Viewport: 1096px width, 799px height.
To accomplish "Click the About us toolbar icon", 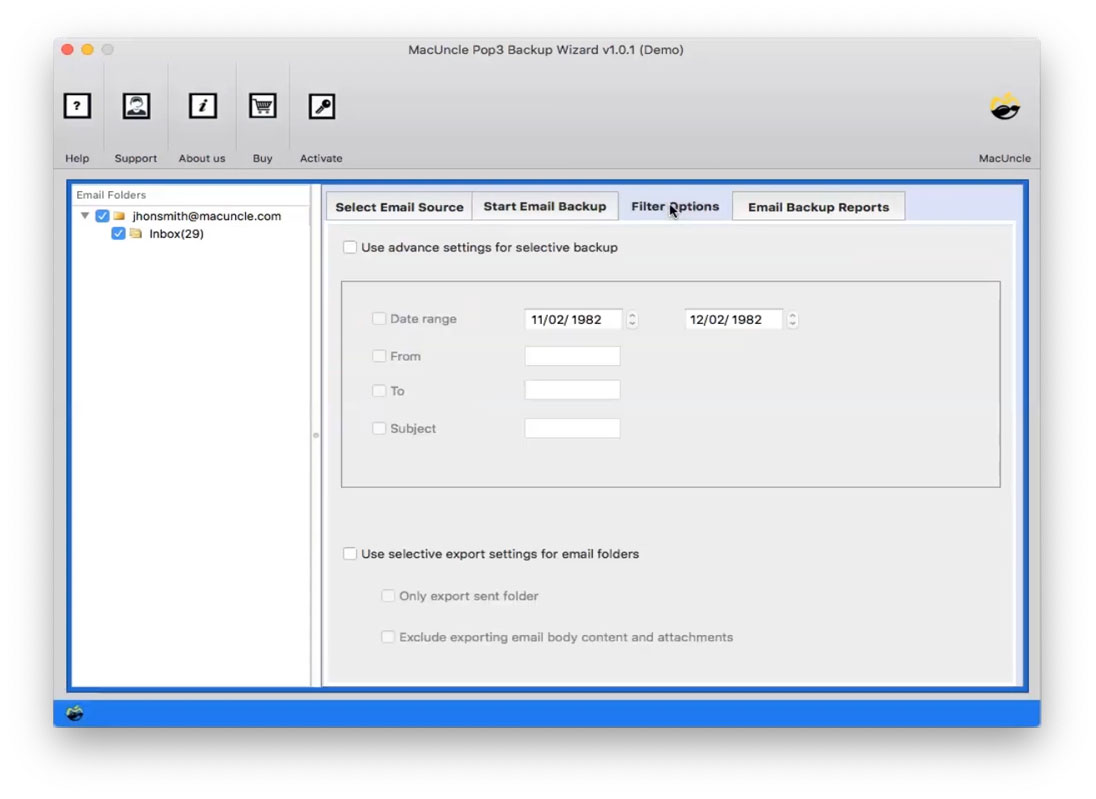I will (x=202, y=106).
